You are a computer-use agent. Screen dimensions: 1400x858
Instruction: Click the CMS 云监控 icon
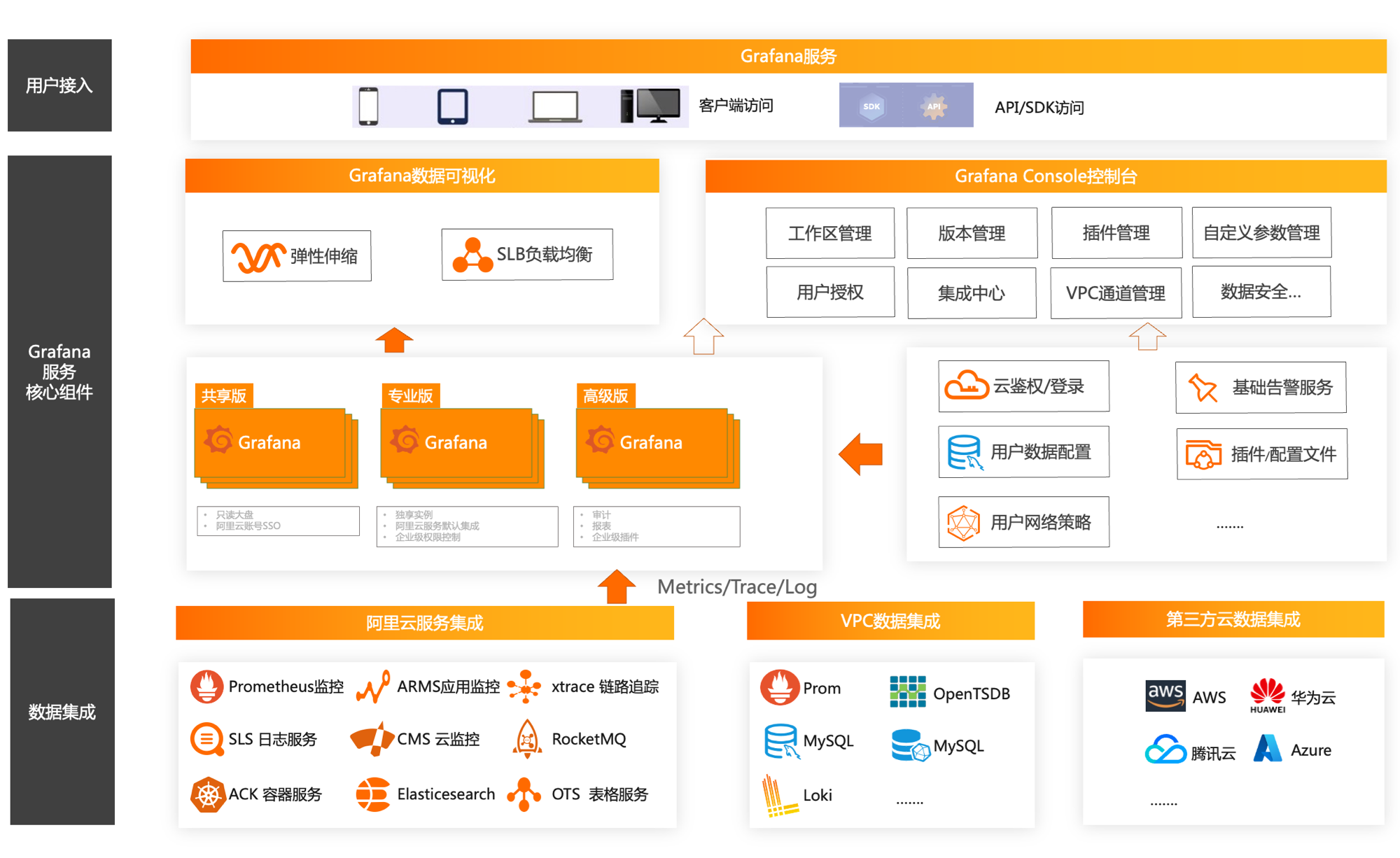tap(372, 739)
